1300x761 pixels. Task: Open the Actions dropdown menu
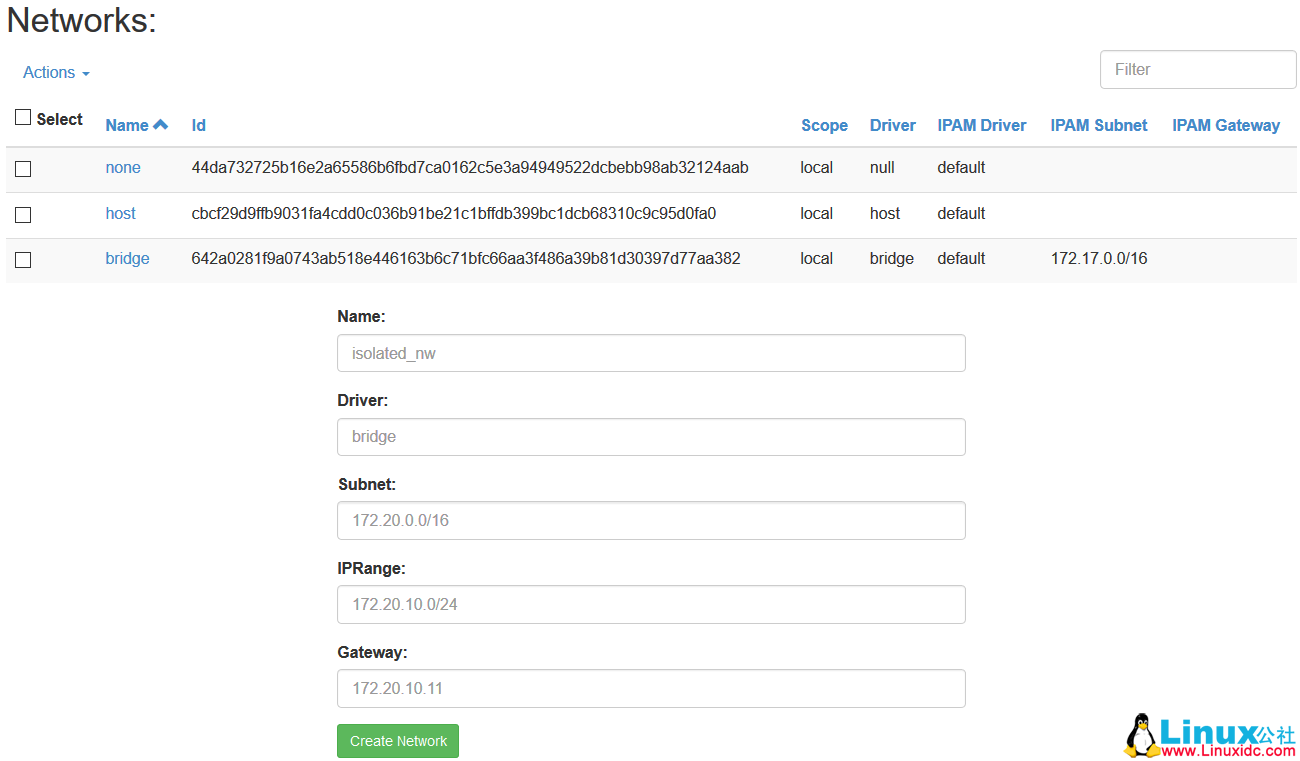(55, 72)
